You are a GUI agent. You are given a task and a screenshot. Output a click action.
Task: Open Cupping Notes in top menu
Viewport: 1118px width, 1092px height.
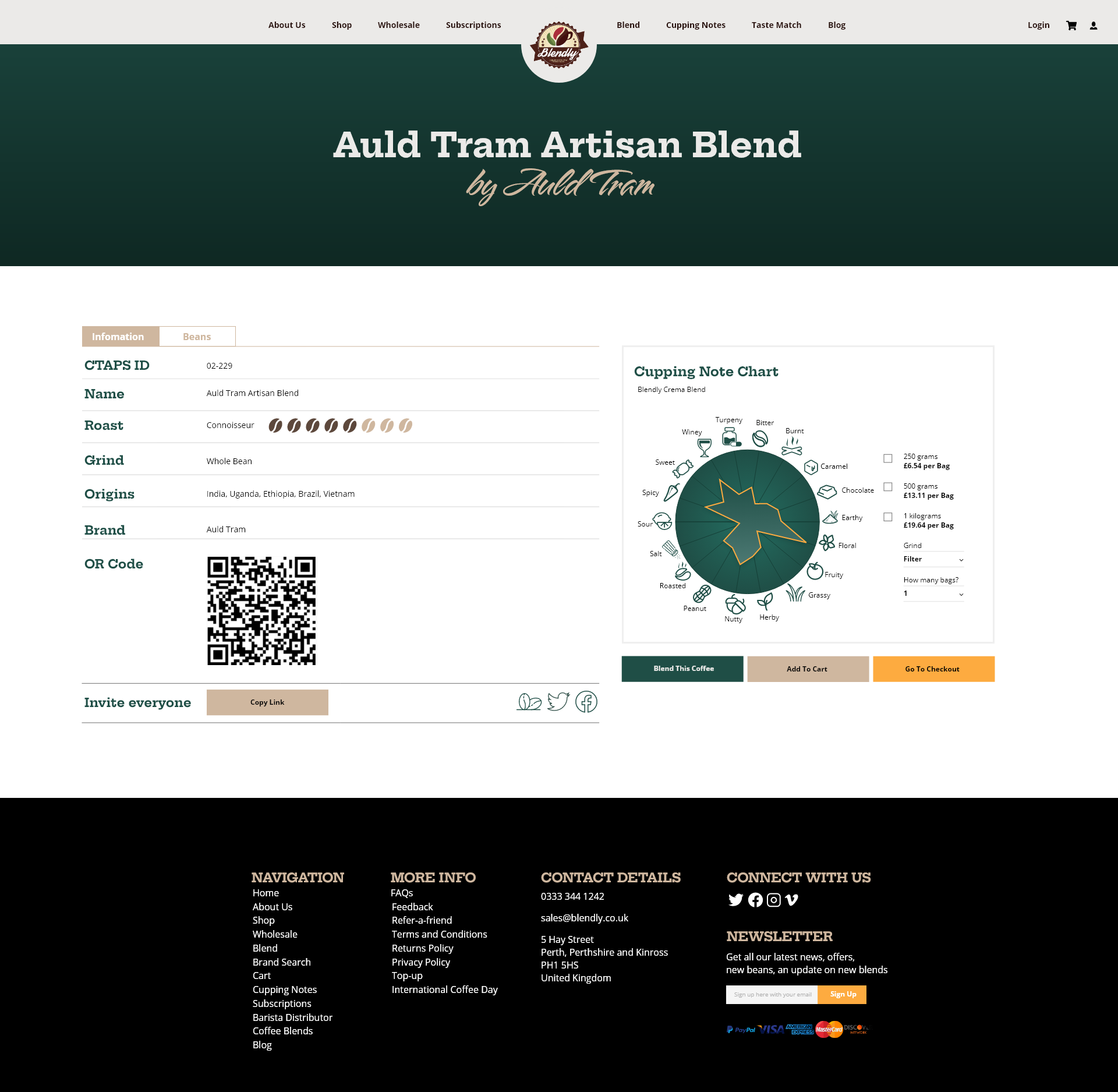click(696, 25)
